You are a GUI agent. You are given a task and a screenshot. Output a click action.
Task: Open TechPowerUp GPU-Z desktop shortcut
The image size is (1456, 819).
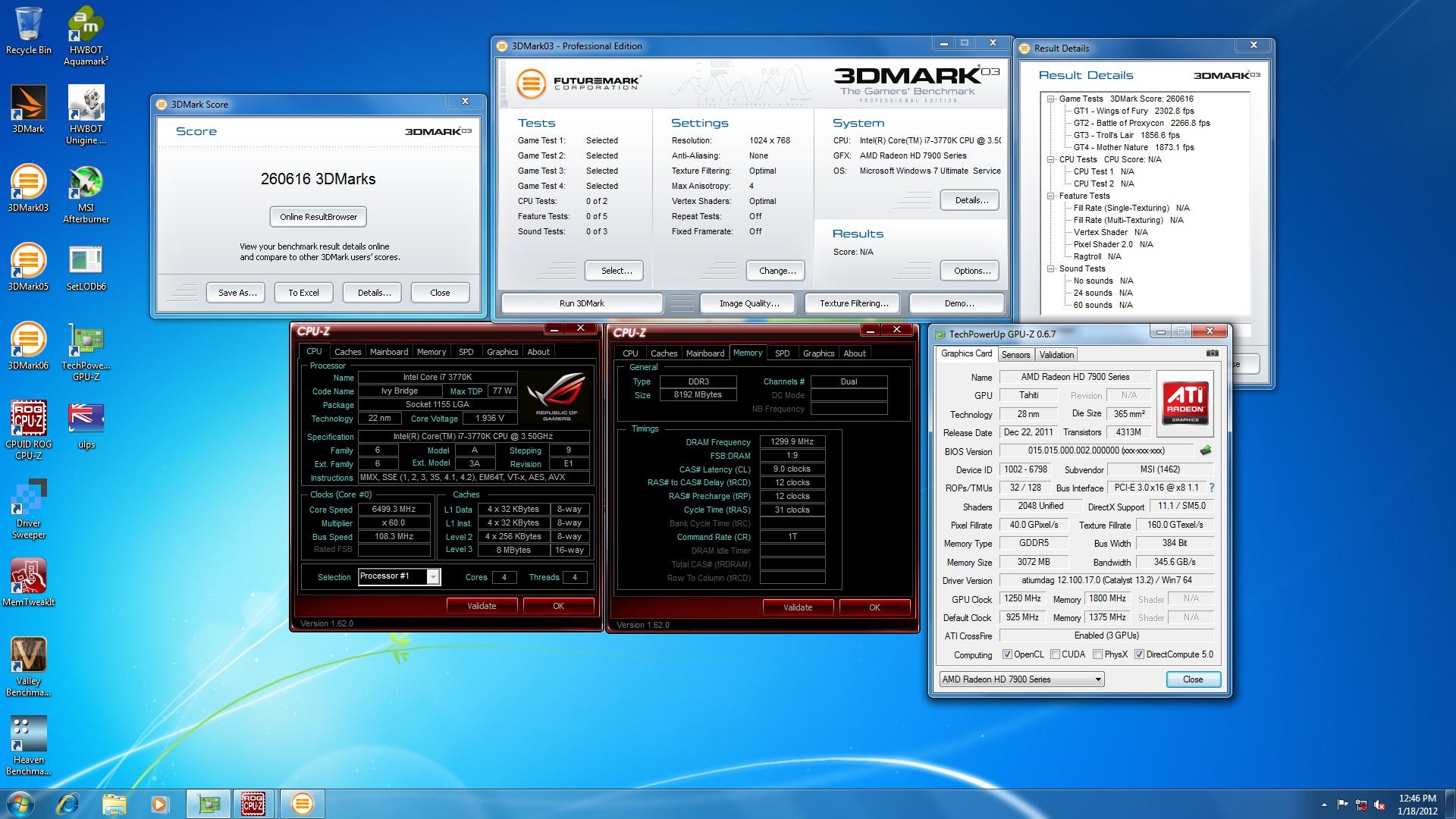click(x=86, y=352)
